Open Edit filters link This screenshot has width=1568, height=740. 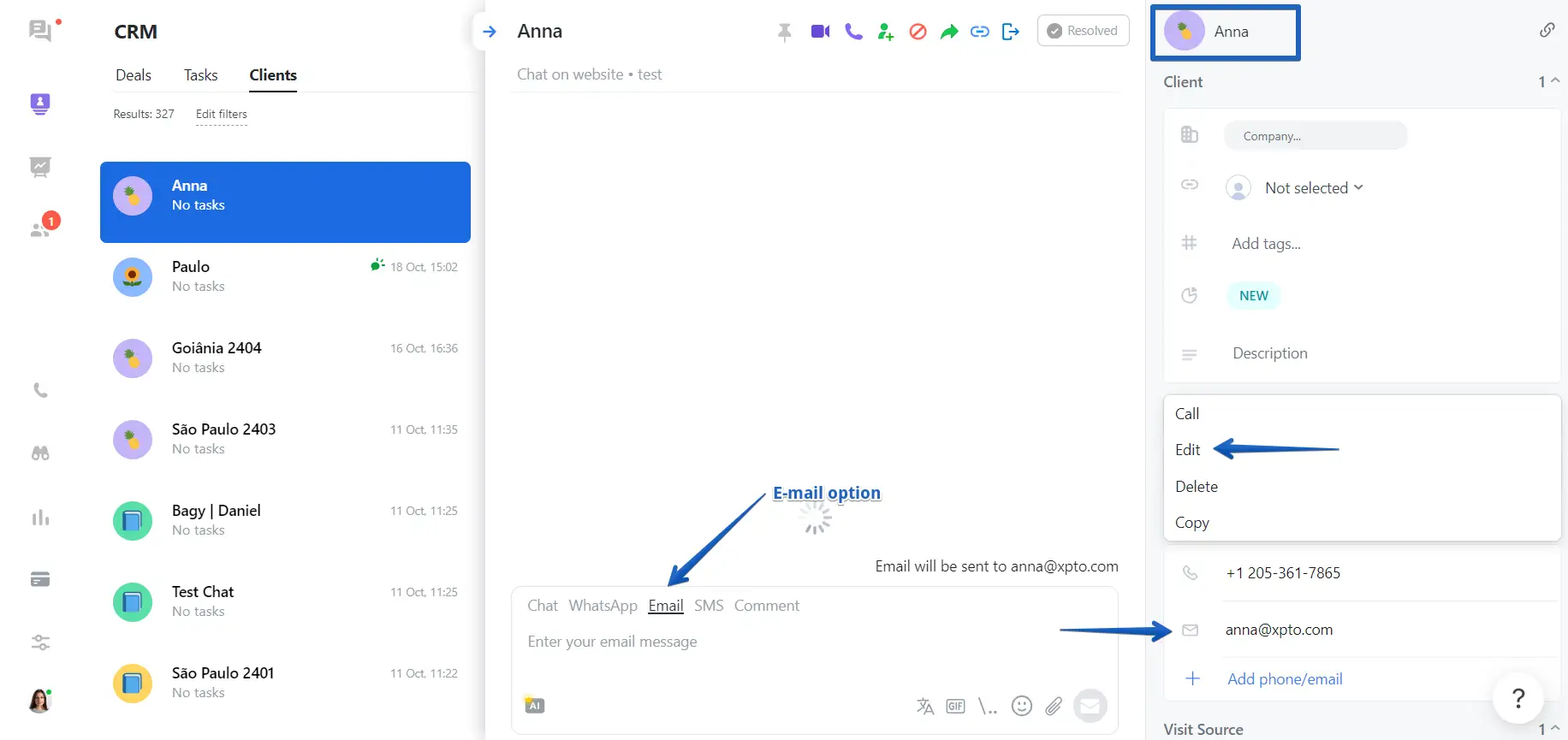[x=221, y=115]
